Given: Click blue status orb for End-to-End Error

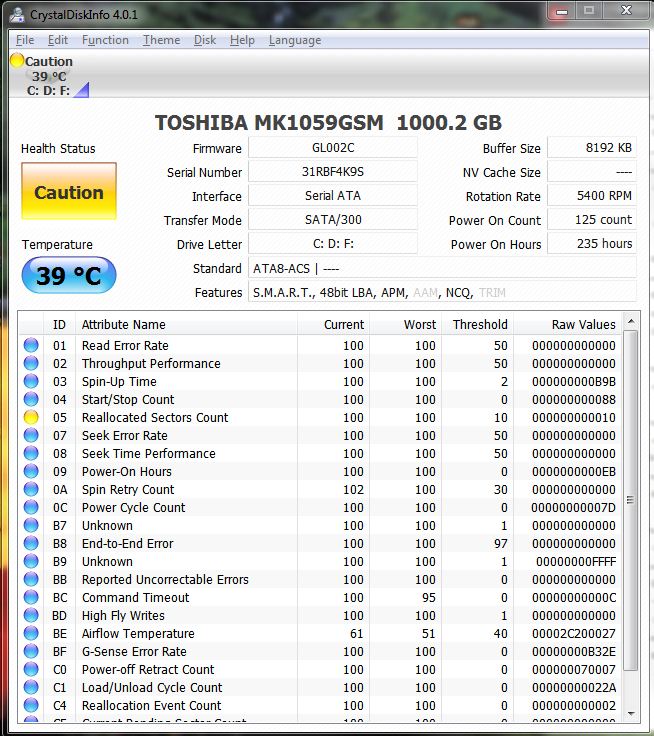Looking at the screenshot, I should [x=31, y=543].
